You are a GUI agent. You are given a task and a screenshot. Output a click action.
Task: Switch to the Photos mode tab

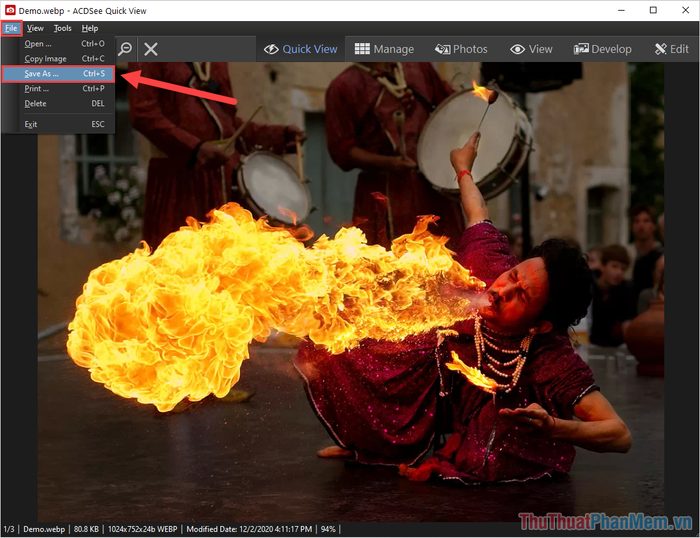[x=461, y=49]
